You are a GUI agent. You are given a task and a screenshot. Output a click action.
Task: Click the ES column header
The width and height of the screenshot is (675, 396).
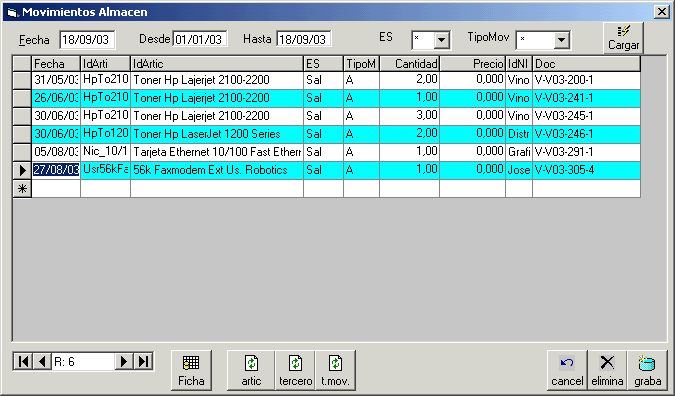323,64
